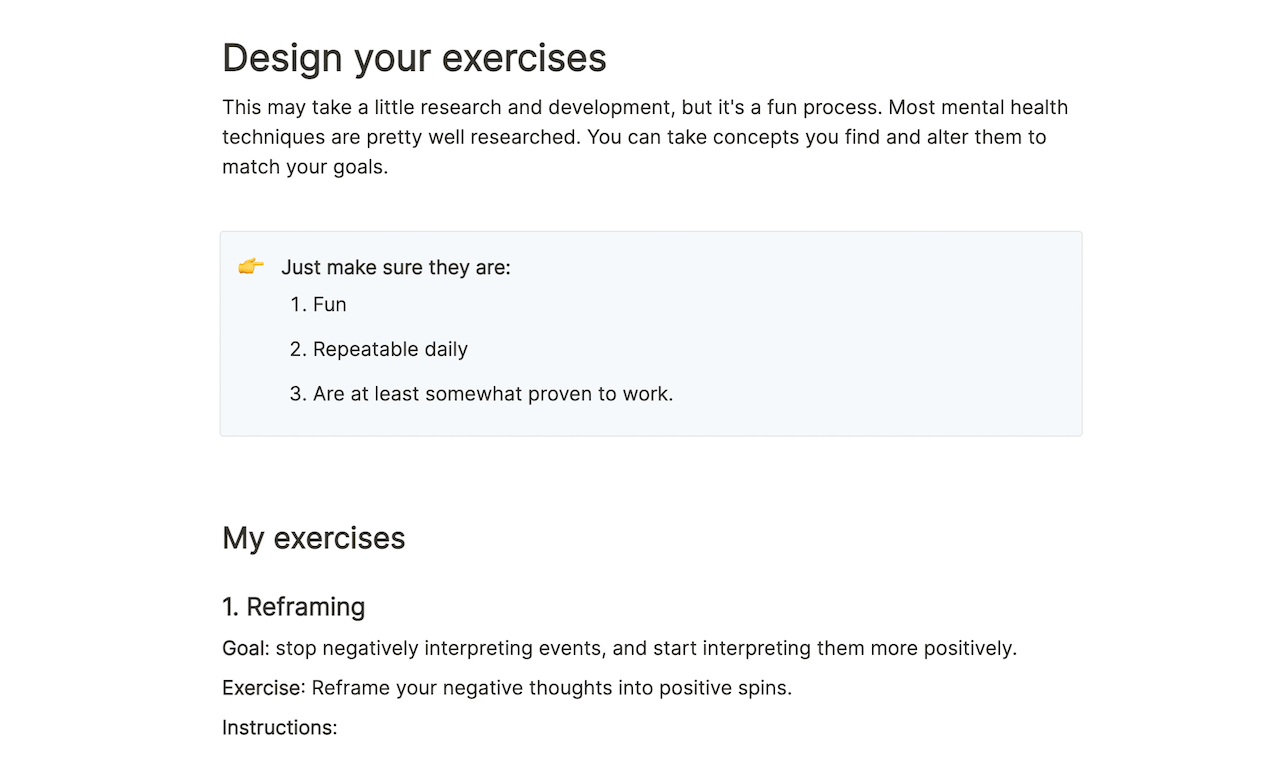Click the "Fun" list item

click(x=329, y=304)
